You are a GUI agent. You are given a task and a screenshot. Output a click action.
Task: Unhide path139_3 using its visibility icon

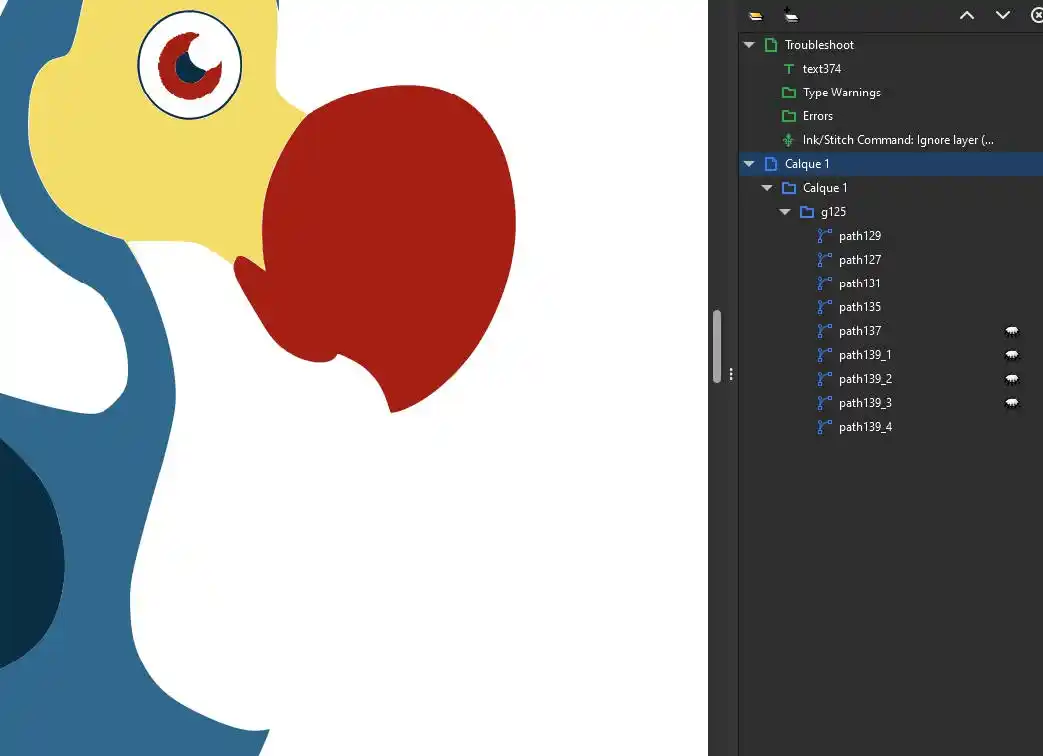(1011, 403)
